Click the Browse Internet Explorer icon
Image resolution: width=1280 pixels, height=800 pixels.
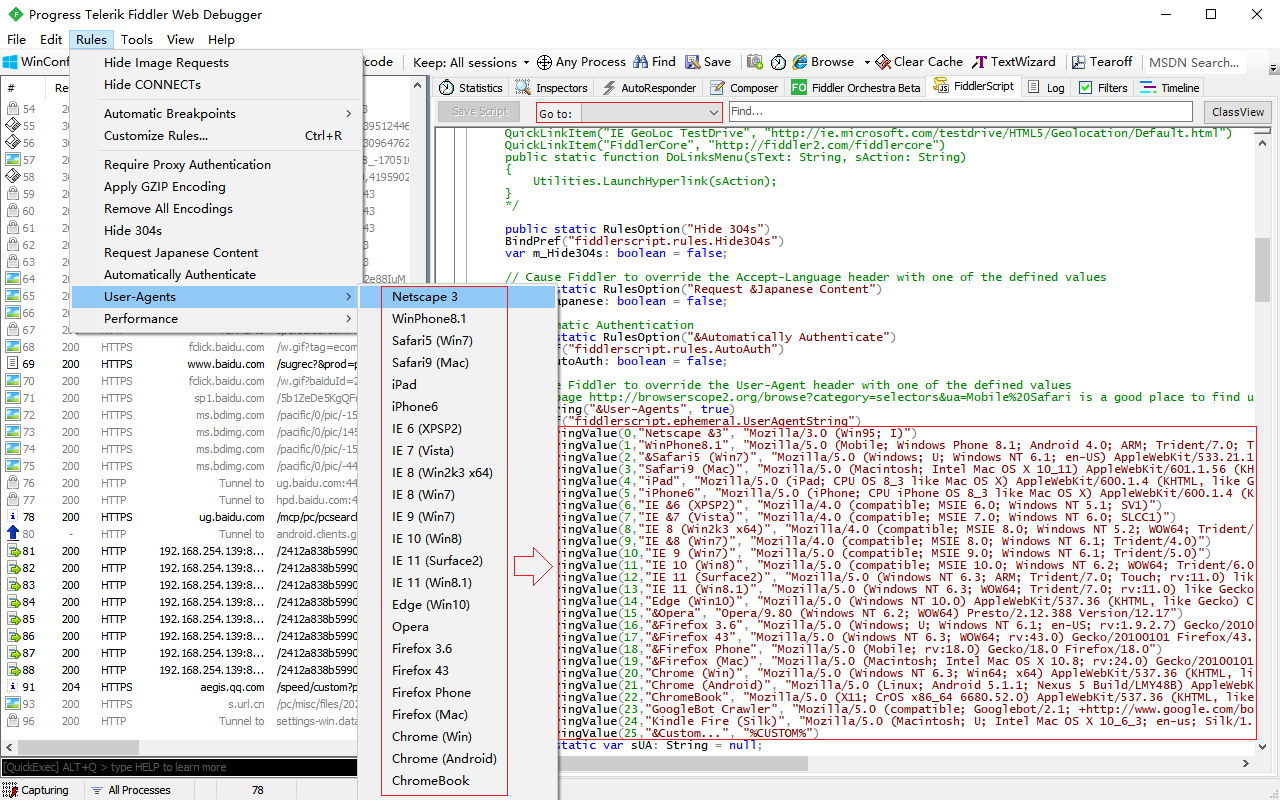799,62
